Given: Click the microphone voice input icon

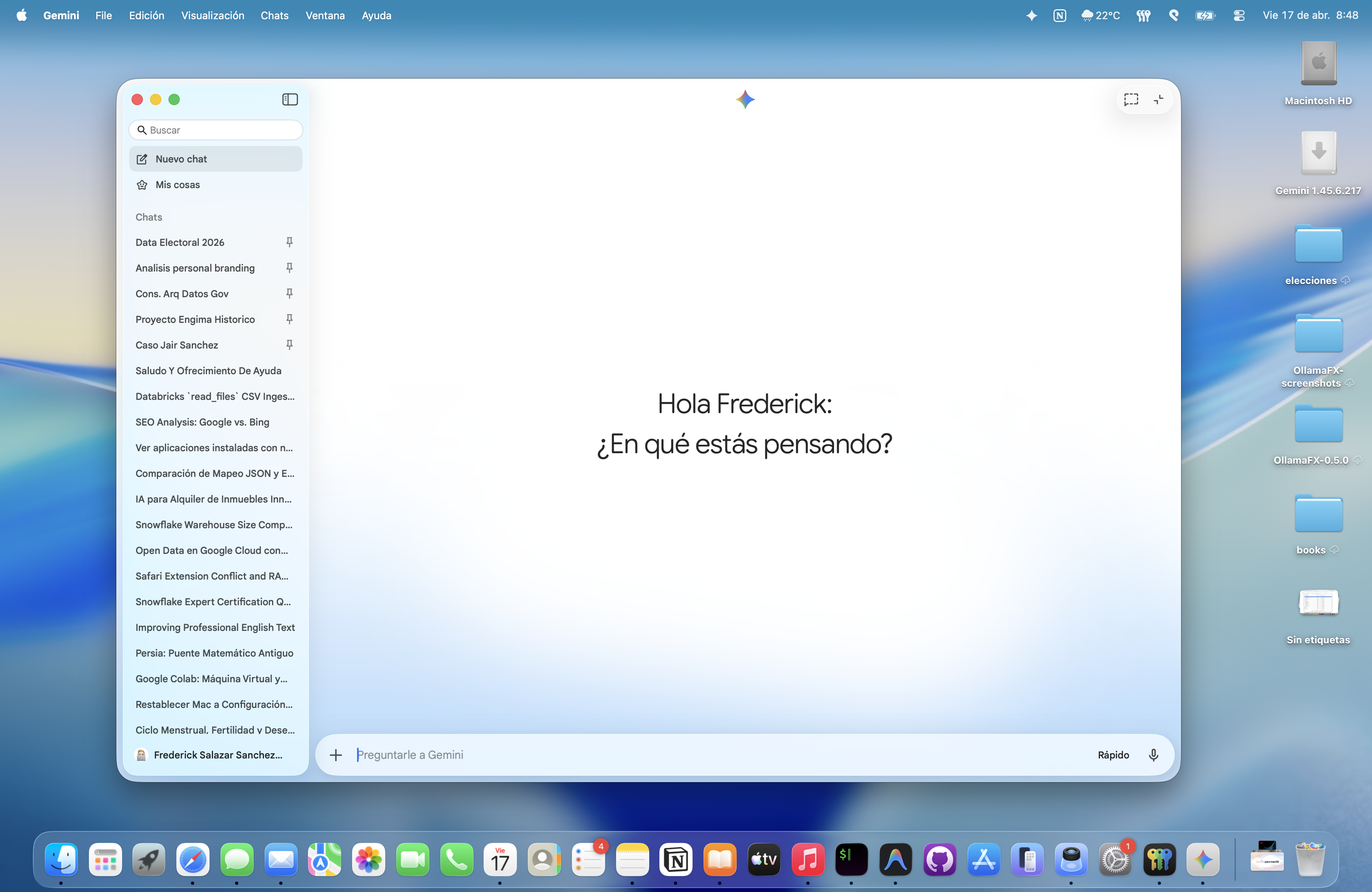Looking at the screenshot, I should [1153, 755].
